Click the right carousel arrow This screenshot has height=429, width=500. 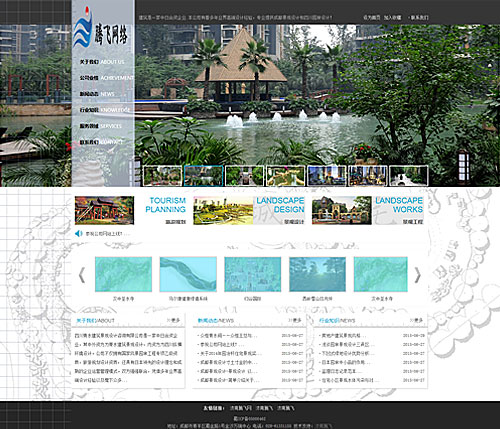(417, 275)
